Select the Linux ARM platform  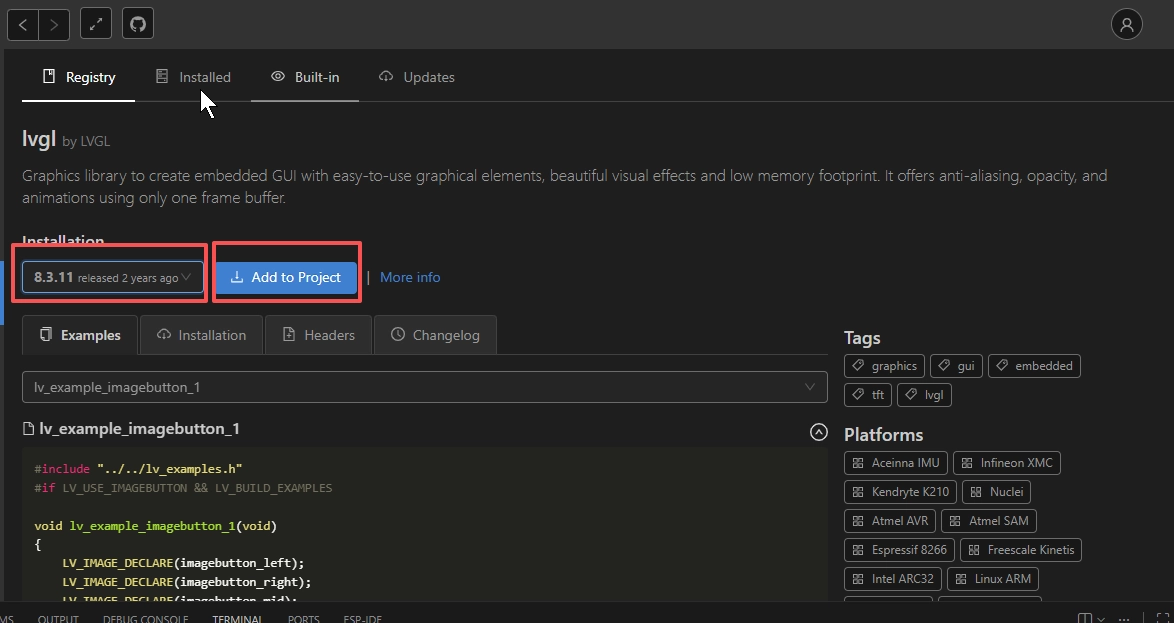(993, 579)
